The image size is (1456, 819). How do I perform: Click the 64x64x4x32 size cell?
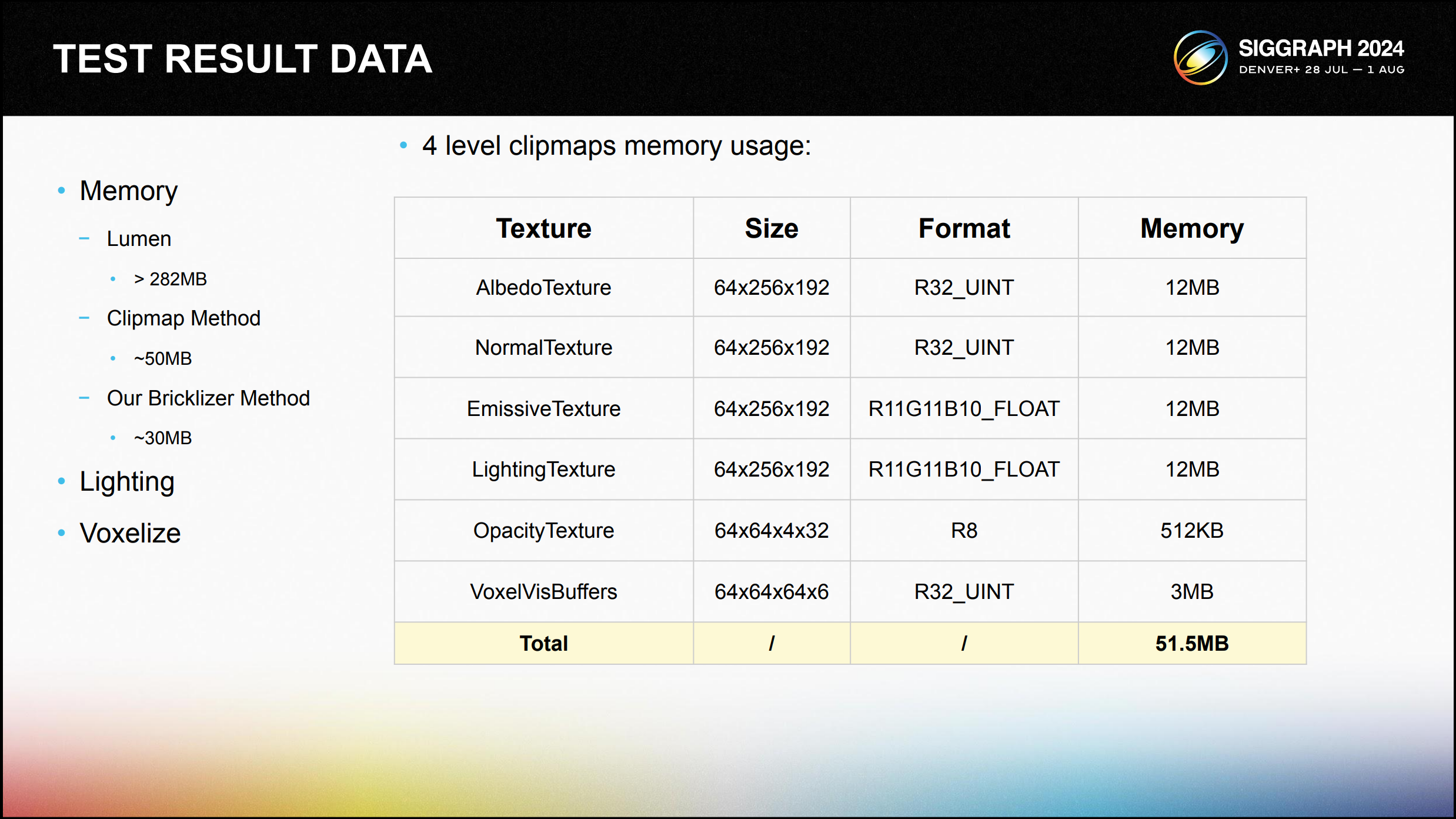coord(771,531)
